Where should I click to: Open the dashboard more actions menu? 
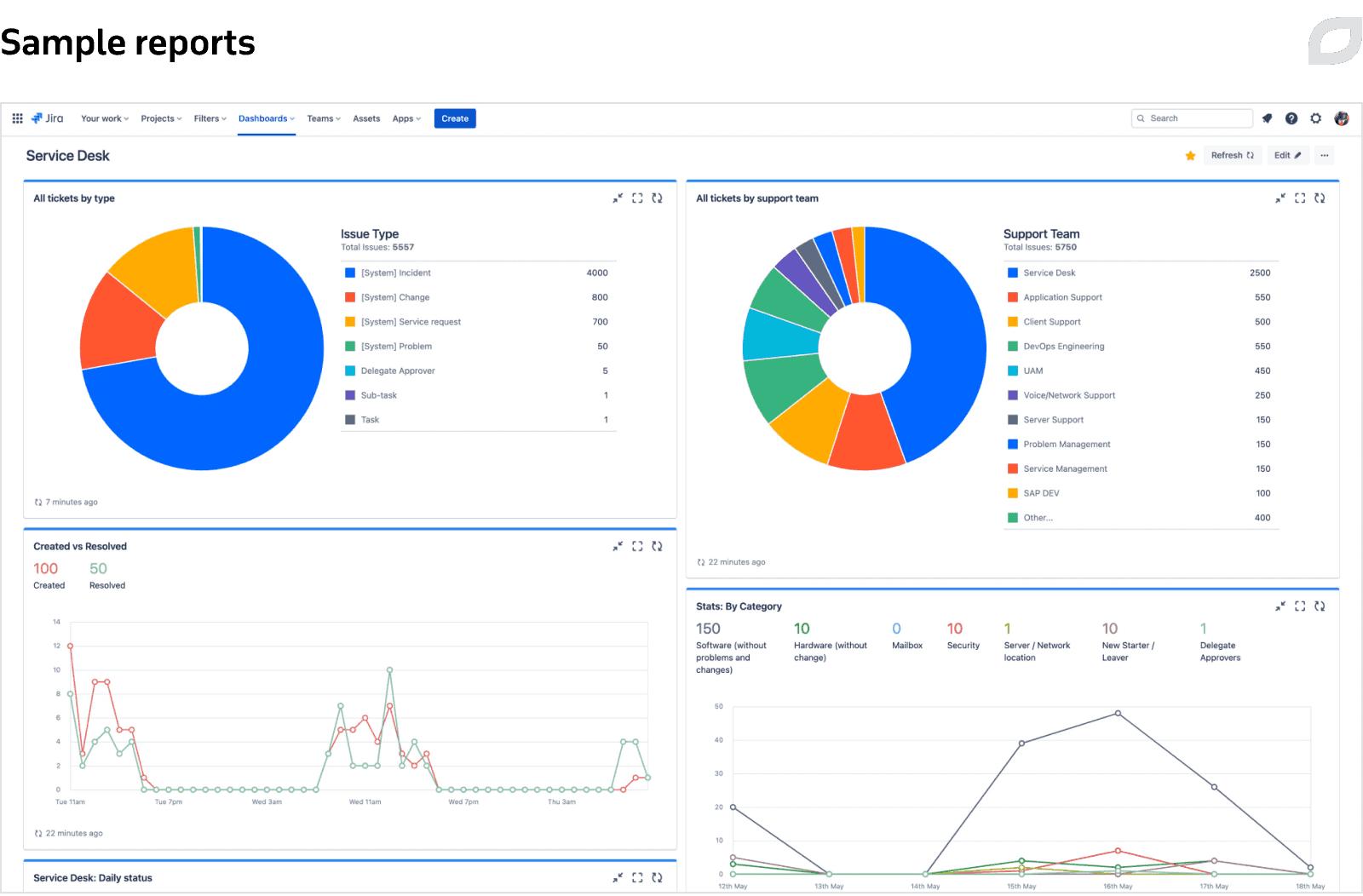click(x=1325, y=156)
